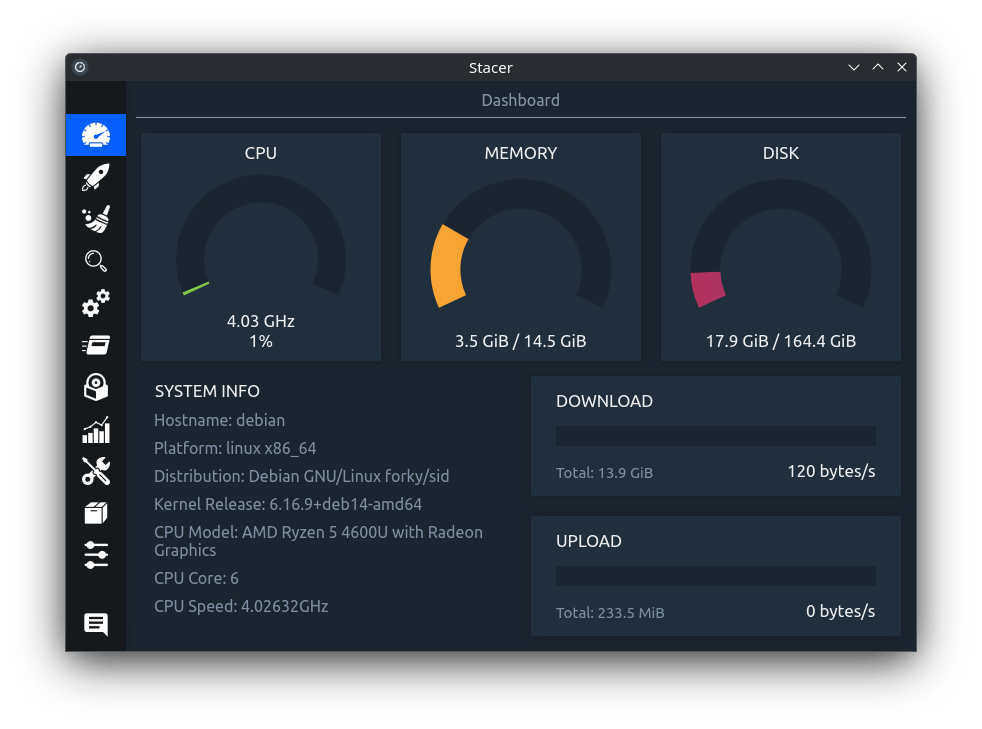Open Uninstaller disk-box sidebar icon

pyautogui.click(x=96, y=387)
